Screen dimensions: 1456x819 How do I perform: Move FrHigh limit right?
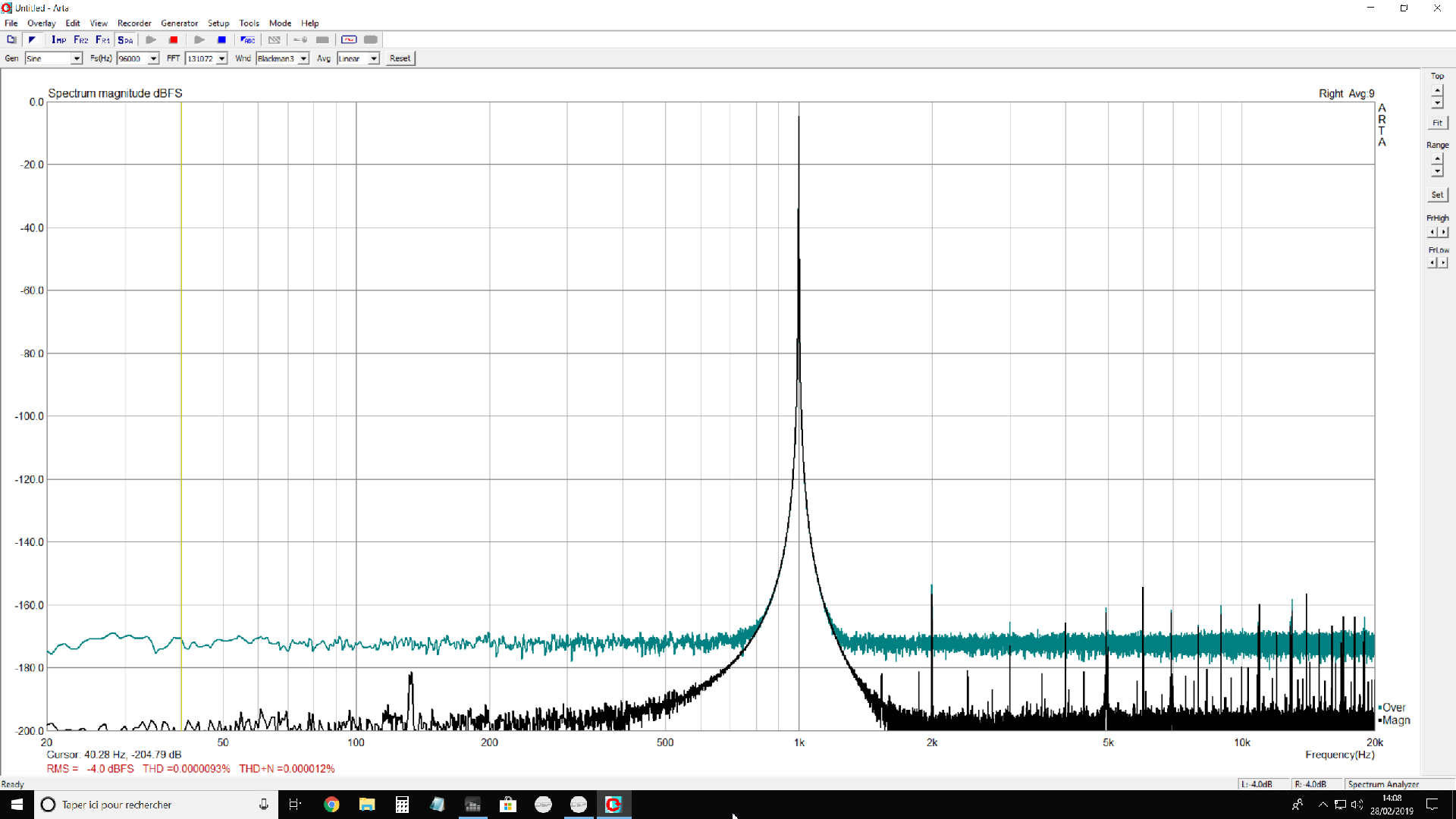(x=1443, y=232)
